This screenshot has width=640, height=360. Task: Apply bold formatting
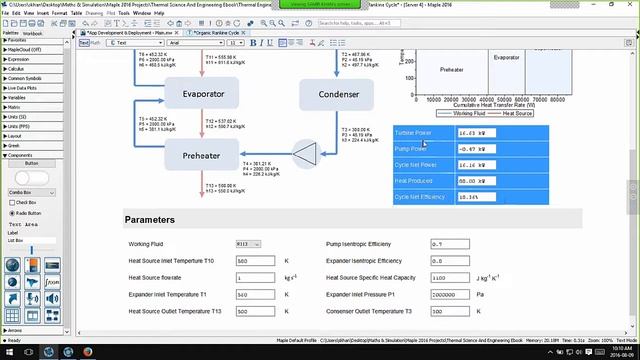tap(253, 43)
